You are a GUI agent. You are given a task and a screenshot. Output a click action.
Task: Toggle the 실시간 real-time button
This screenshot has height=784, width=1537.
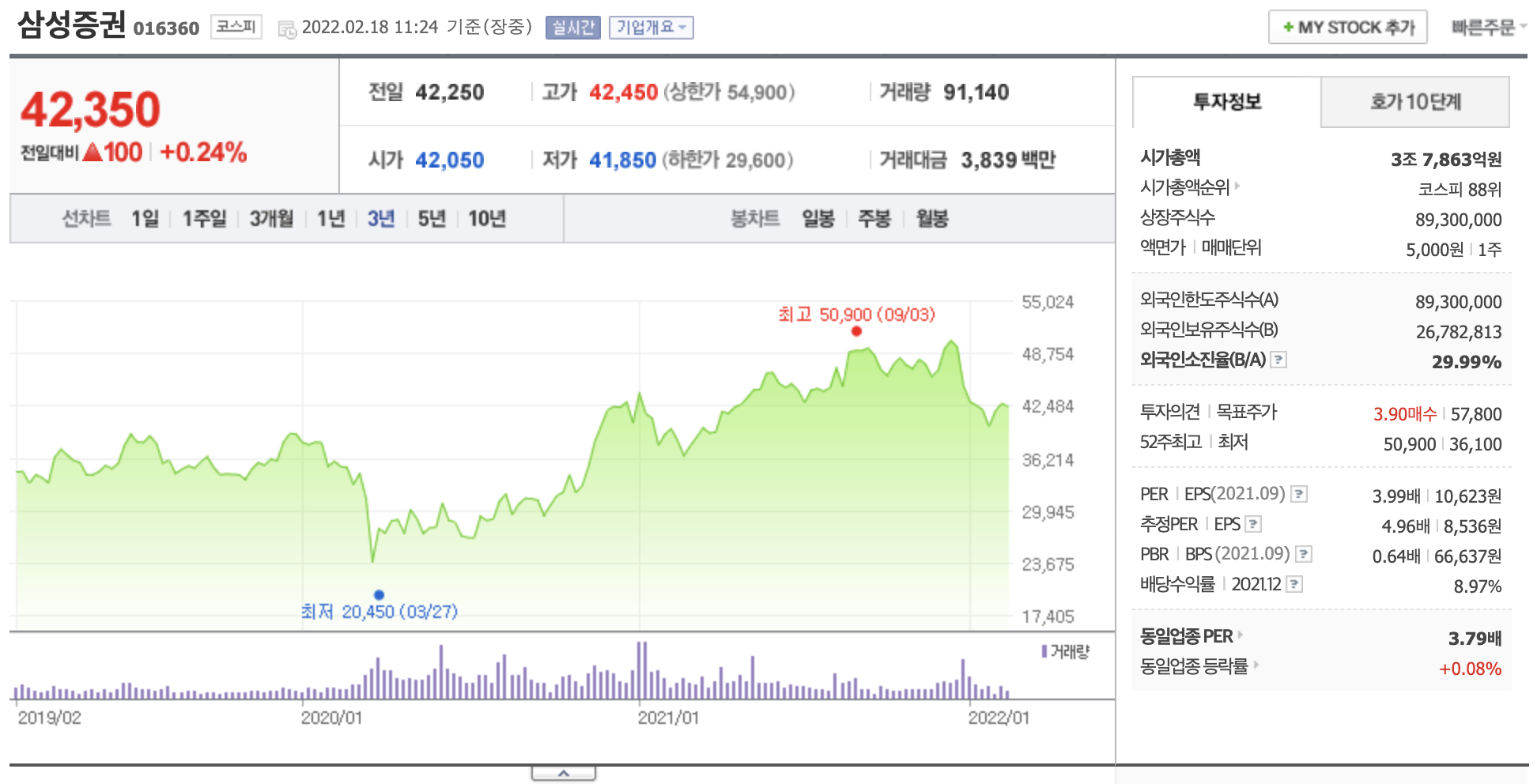pyautogui.click(x=573, y=28)
